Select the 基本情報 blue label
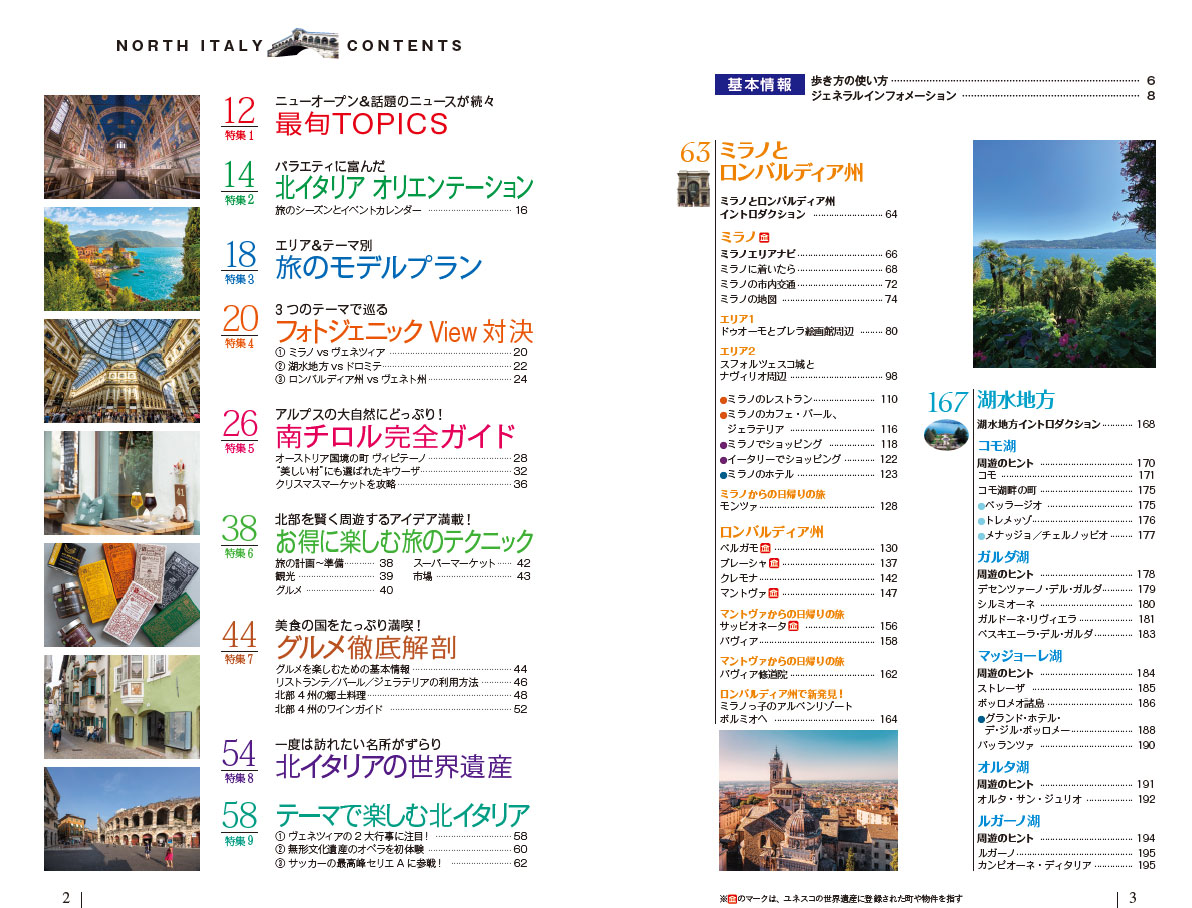 [759, 85]
